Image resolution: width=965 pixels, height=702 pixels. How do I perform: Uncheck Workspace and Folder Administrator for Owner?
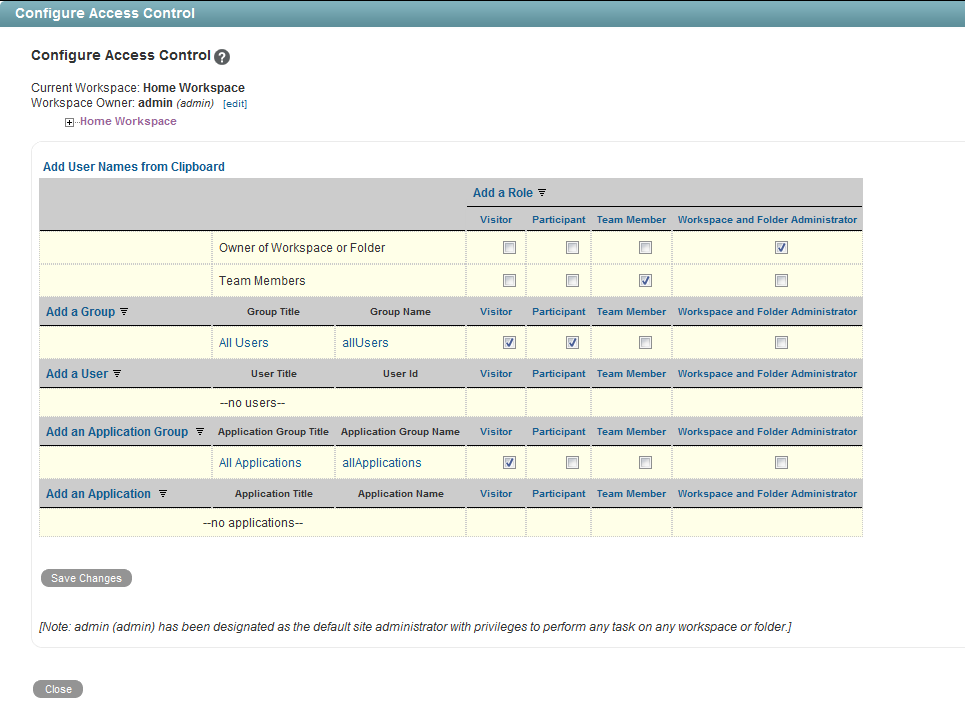(x=783, y=247)
